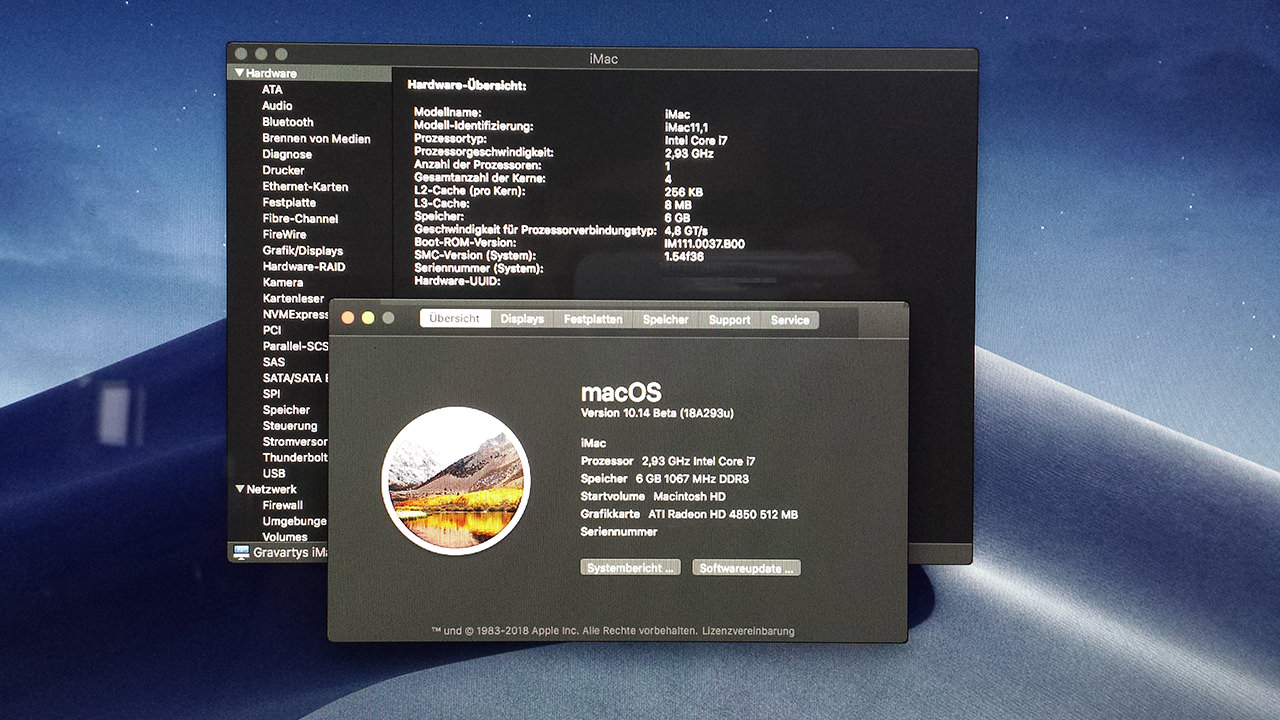The height and width of the screenshot is (720, 1280).
Task: Select Volumes under Netzwerk
Action: pyautogui.click(x=285, y=537)
